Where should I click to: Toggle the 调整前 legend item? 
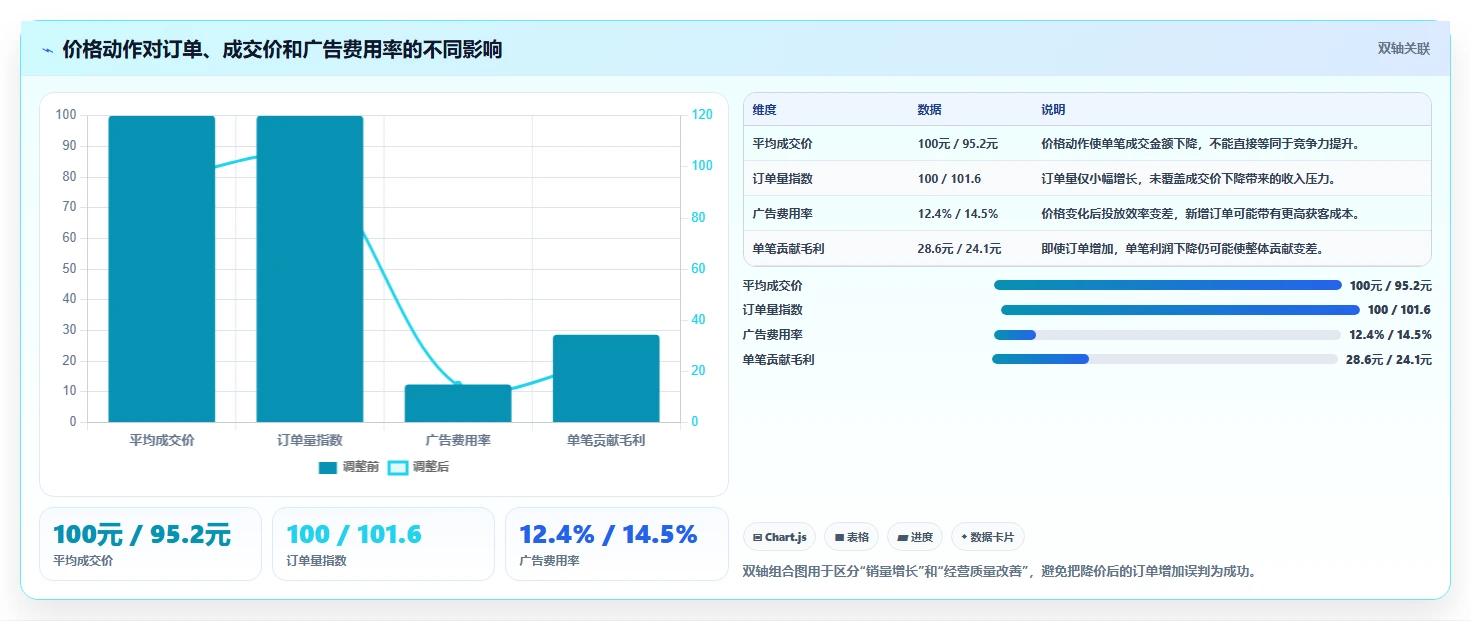click(x=349, y=467)
